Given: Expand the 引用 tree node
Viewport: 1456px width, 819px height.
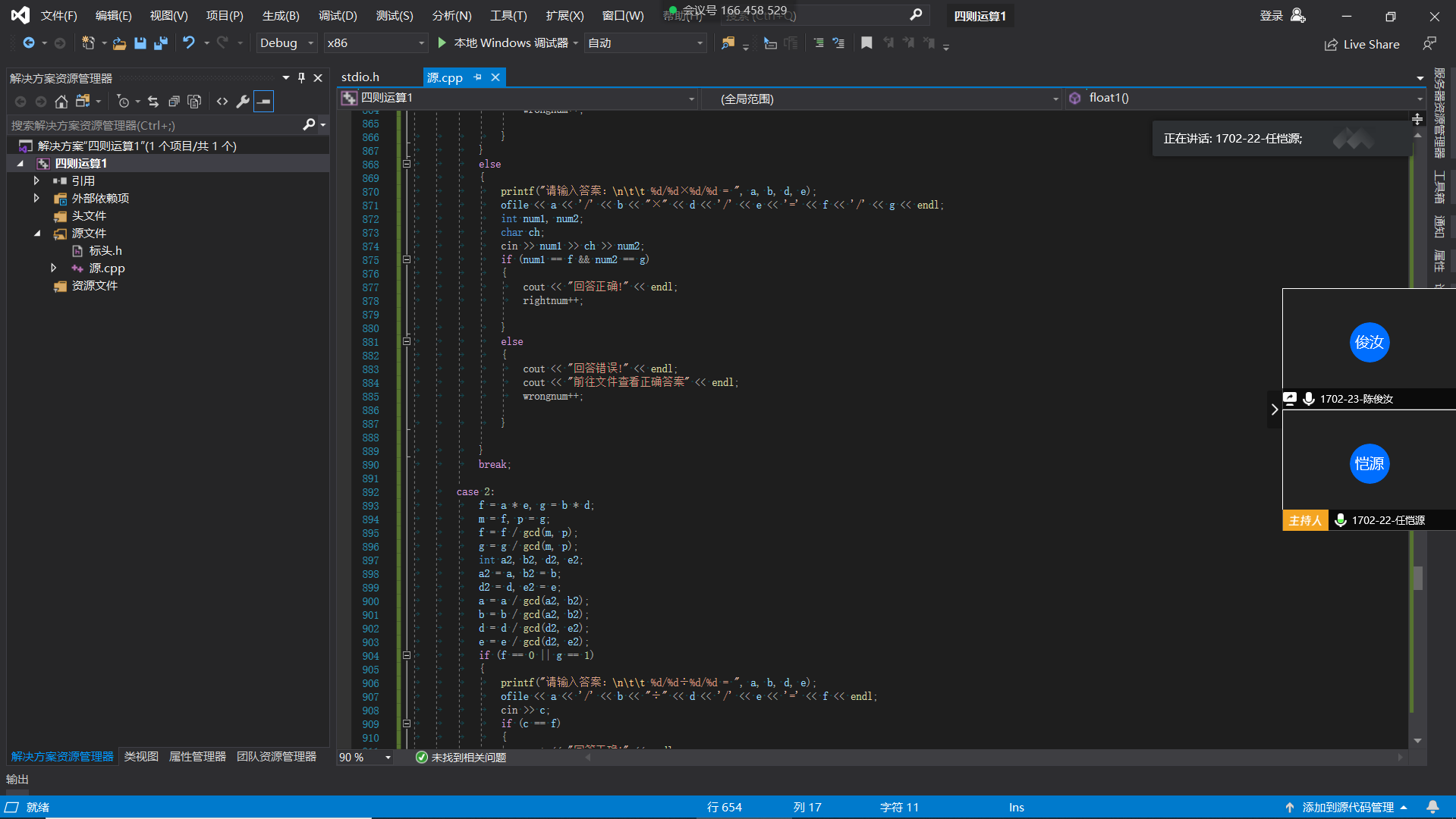Looking at the screenshot, I should tap(36, 180).
